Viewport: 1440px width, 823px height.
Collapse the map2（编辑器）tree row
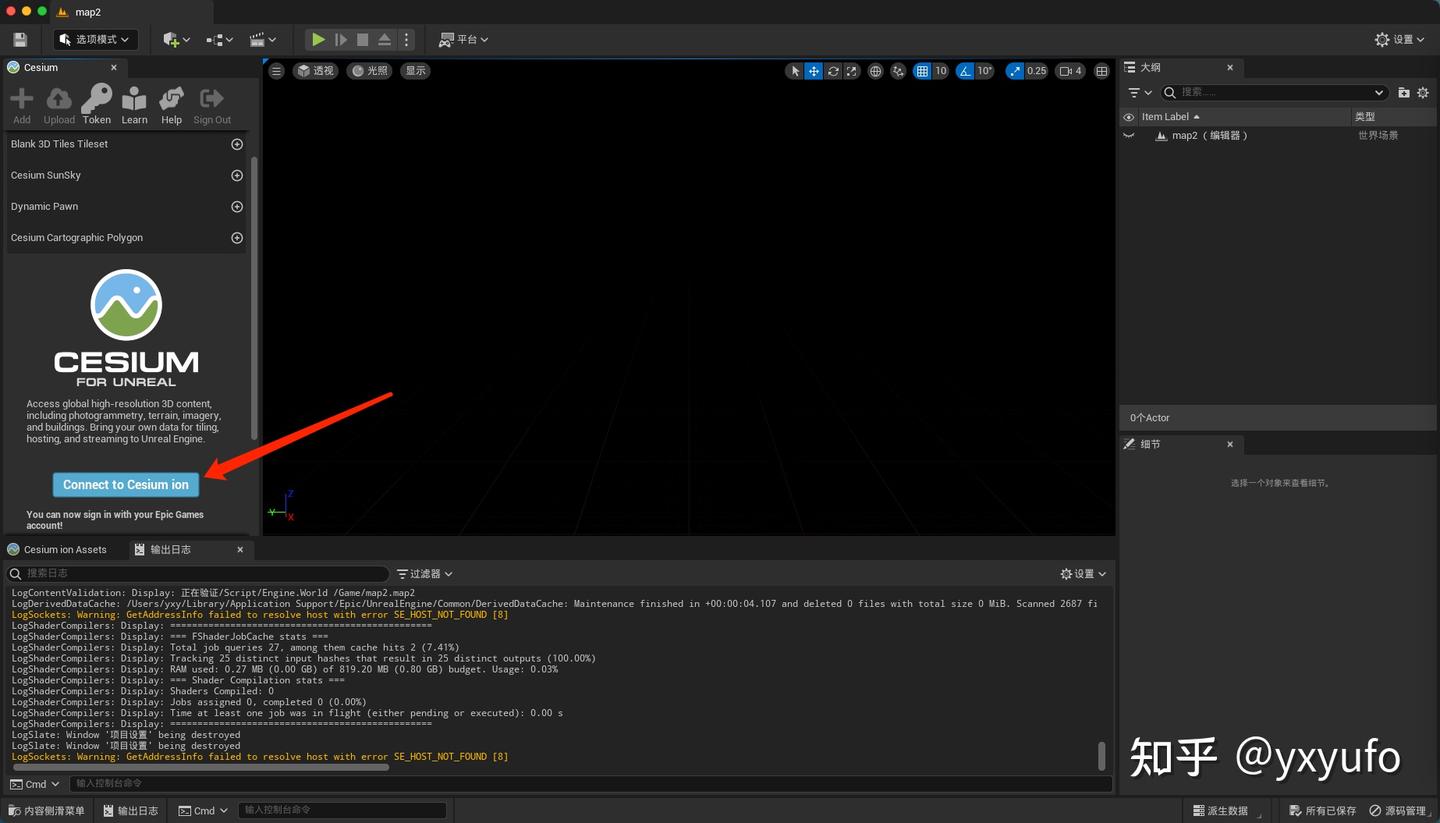coord(1147,135)
